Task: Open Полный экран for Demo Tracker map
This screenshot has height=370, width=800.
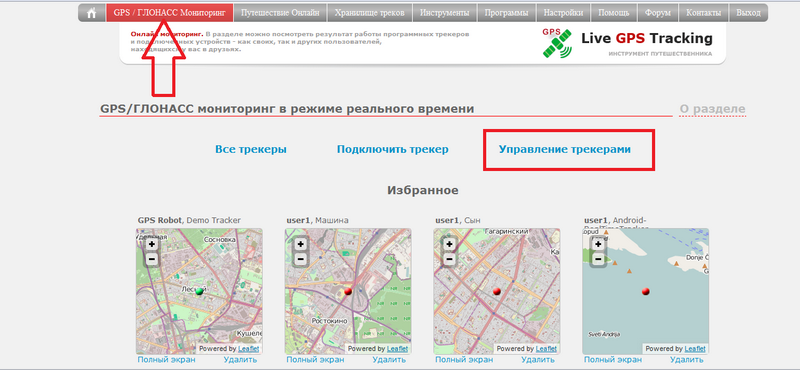Action: coord(166,360)
